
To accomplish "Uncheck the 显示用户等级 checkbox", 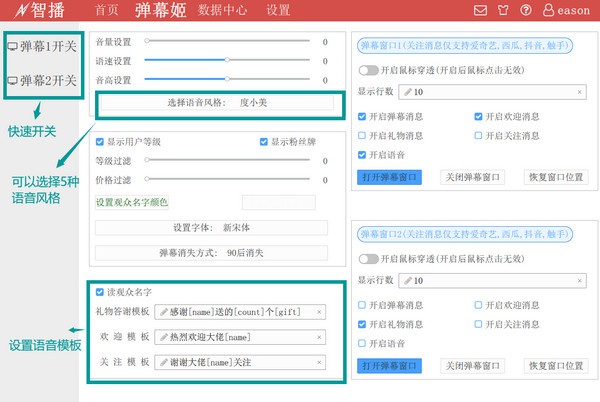I will click(99, 142).
